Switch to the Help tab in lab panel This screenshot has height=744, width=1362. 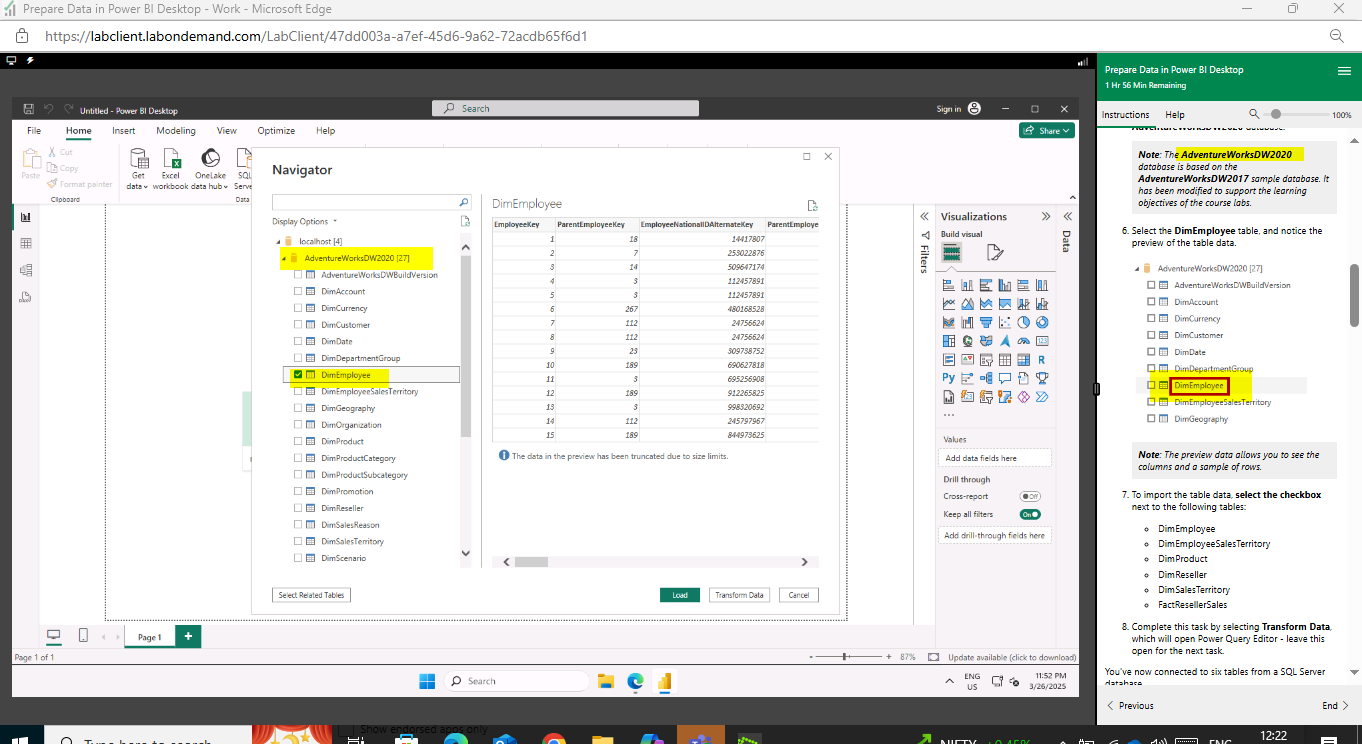pos(1175,115)
